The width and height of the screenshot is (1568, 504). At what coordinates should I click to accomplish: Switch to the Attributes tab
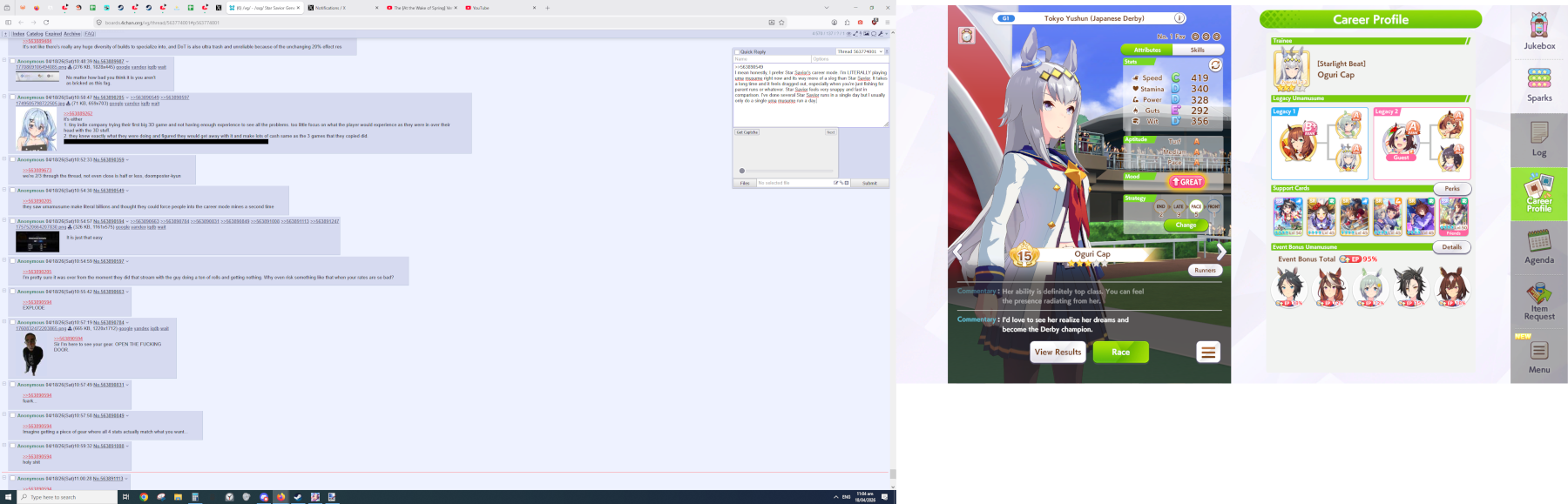[1147, 50]
